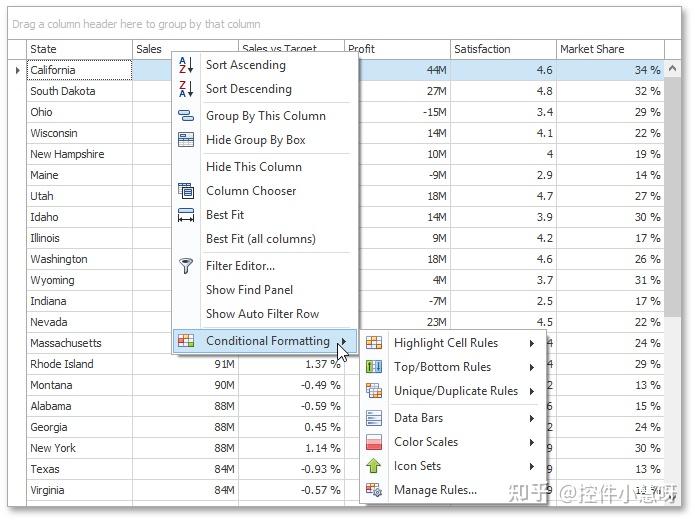Click the Top/Bottom Rules icon

coord(374,367)
